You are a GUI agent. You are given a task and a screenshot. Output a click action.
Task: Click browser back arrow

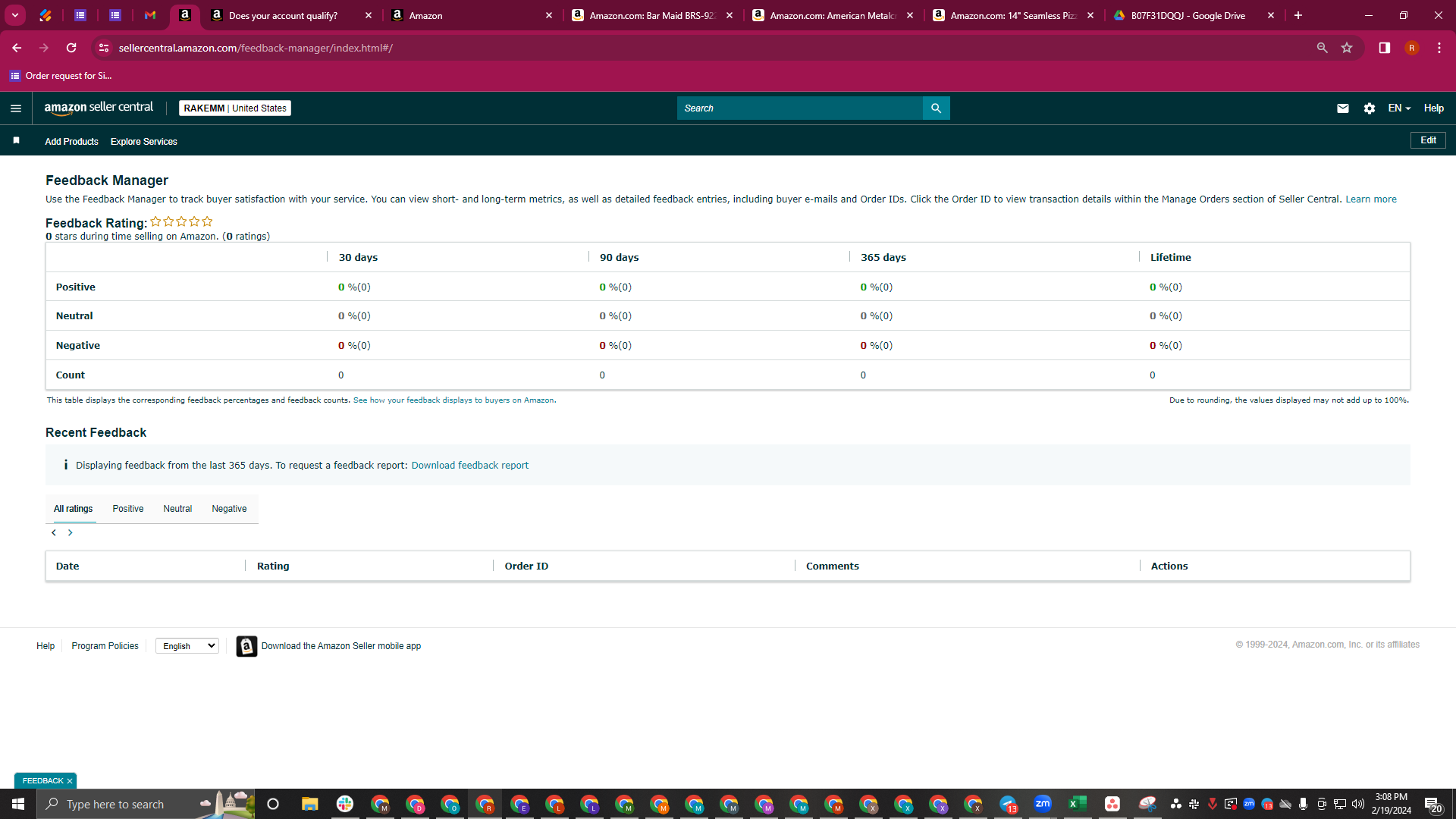17,48
